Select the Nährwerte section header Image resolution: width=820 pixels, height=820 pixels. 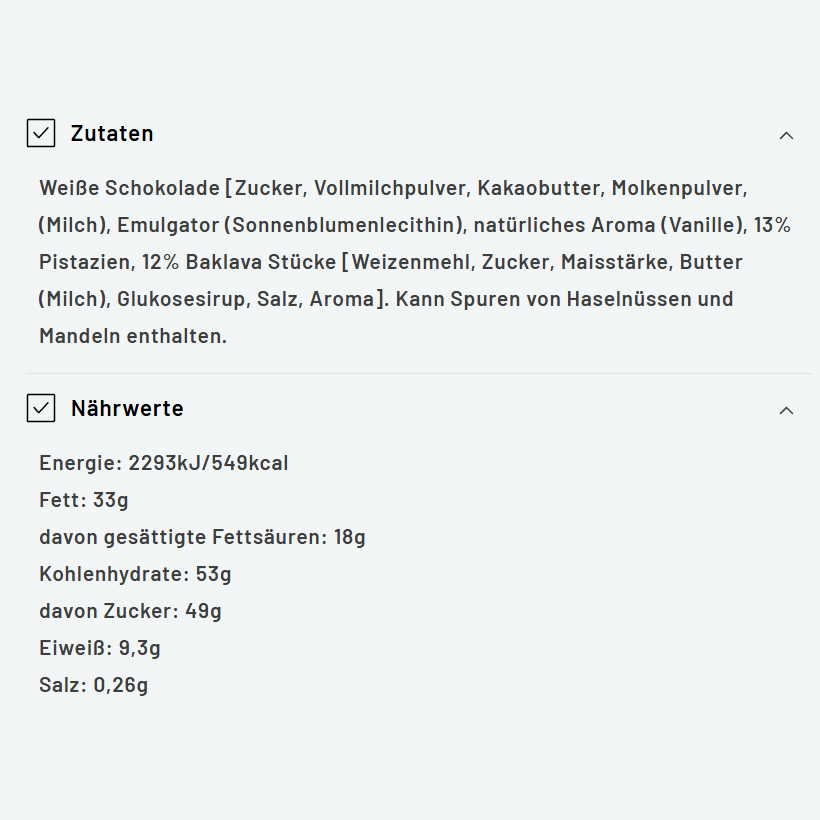tap(126, 408)
